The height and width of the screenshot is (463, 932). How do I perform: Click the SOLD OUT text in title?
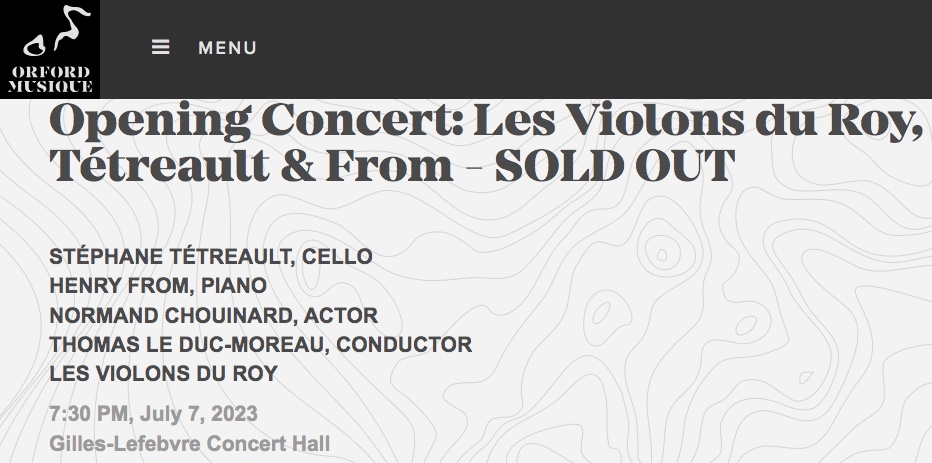614,164
